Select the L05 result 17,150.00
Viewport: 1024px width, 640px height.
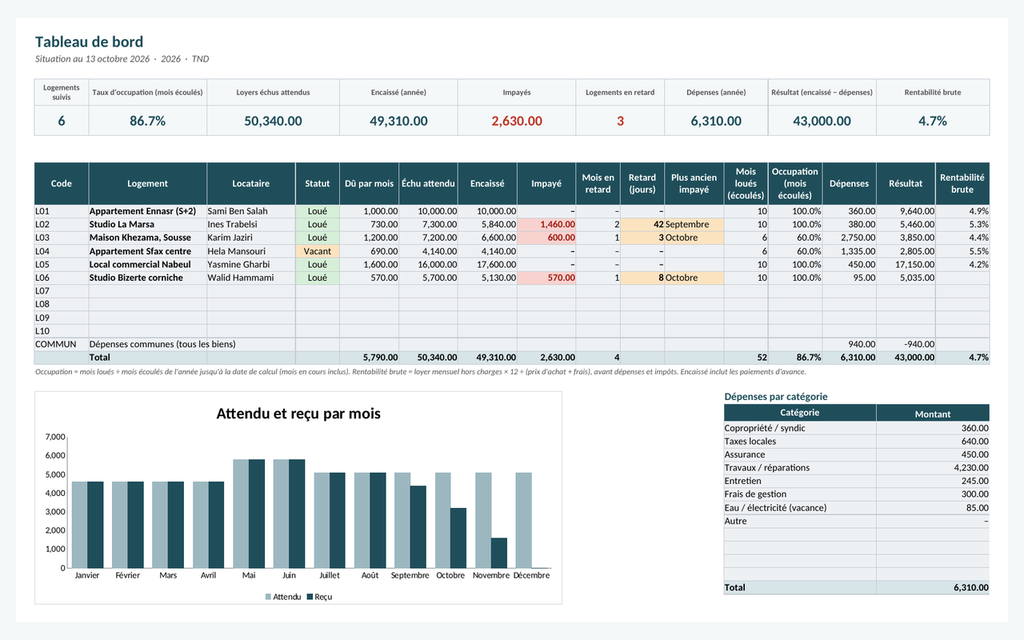pyautogui.click(x=905, y=264)
